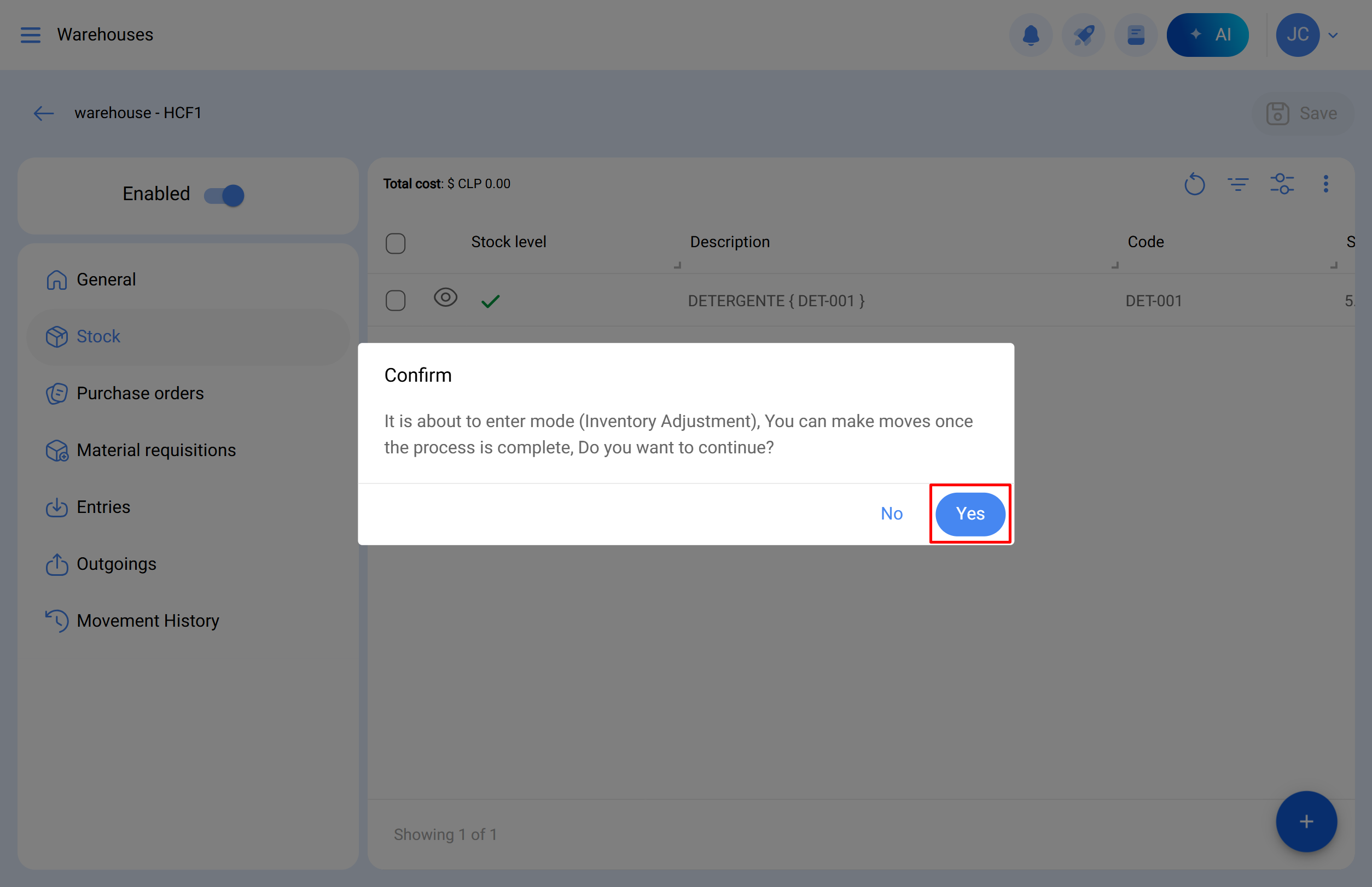Open the Purchase orders section
1372x887 pixels.
(139, 393)
